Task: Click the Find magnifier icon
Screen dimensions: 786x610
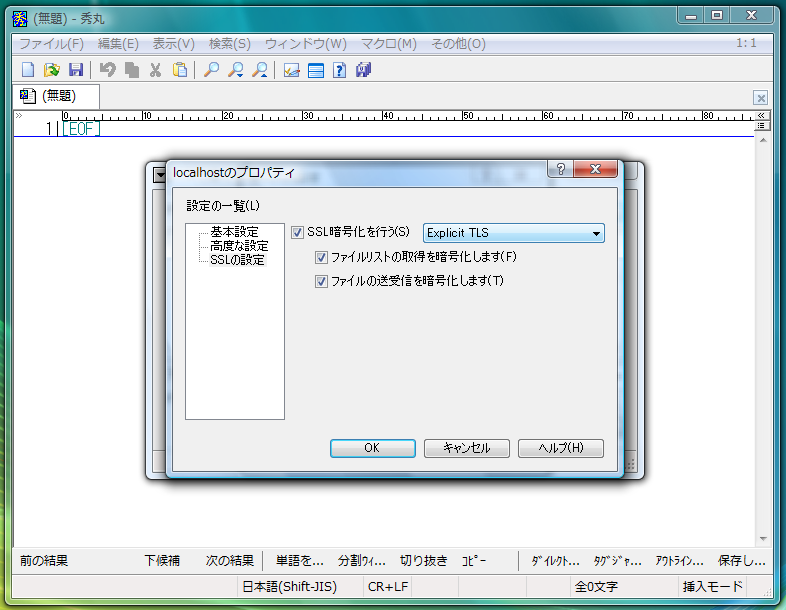Action: point(211,70)
